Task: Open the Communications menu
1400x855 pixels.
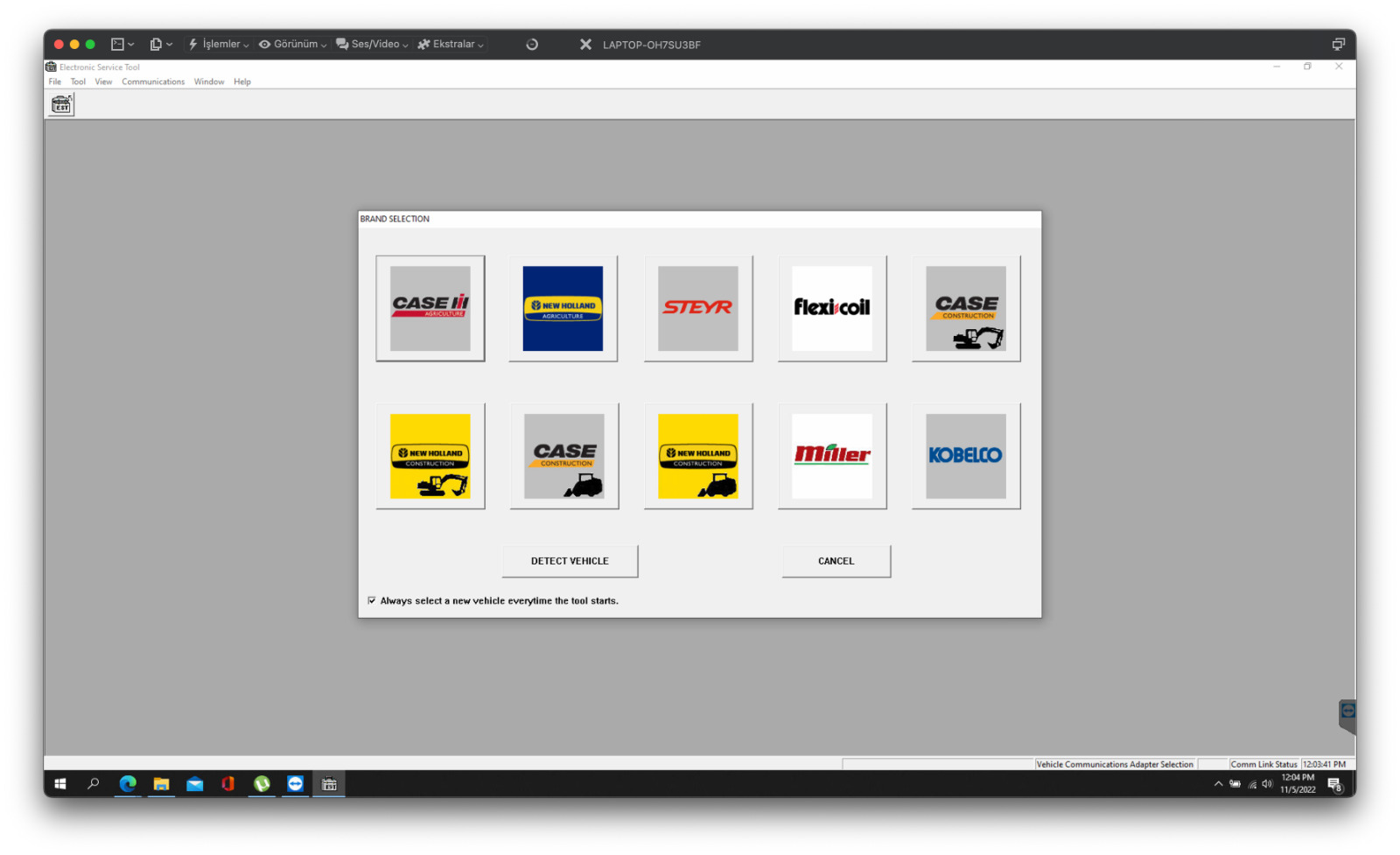Action: (x=153, y=81)
